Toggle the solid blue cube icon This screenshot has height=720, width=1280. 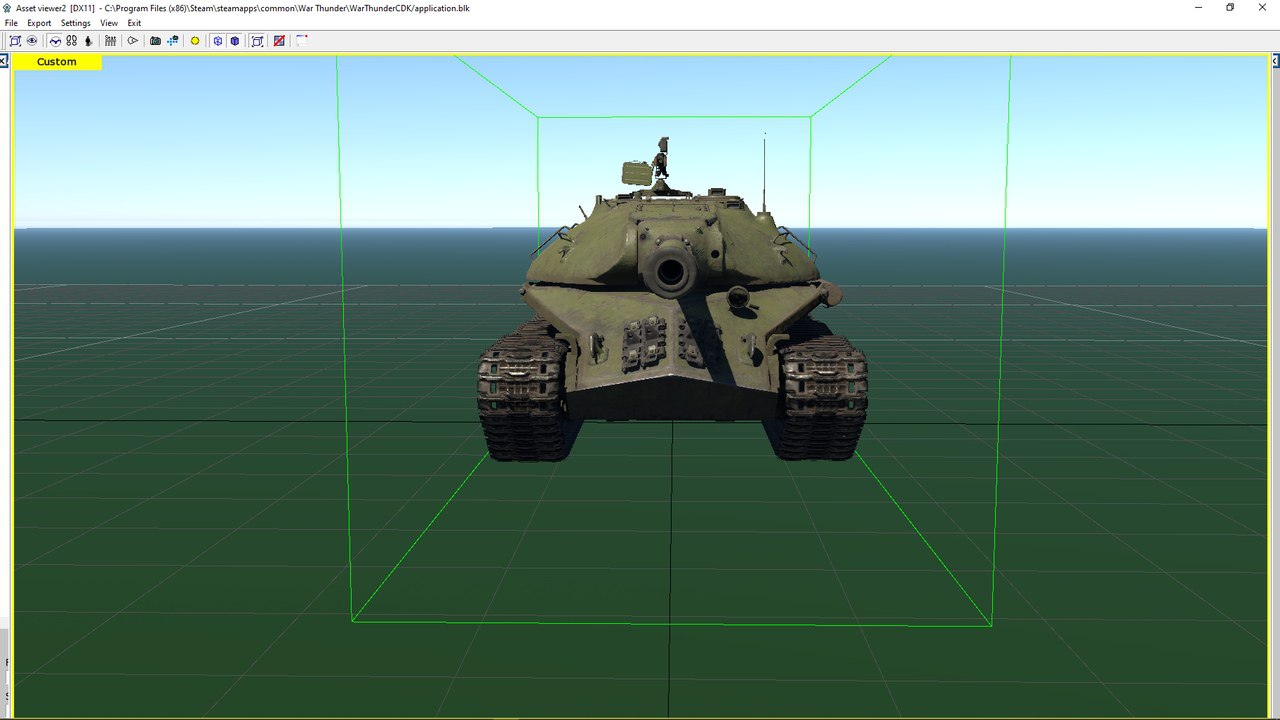(235, 41)
